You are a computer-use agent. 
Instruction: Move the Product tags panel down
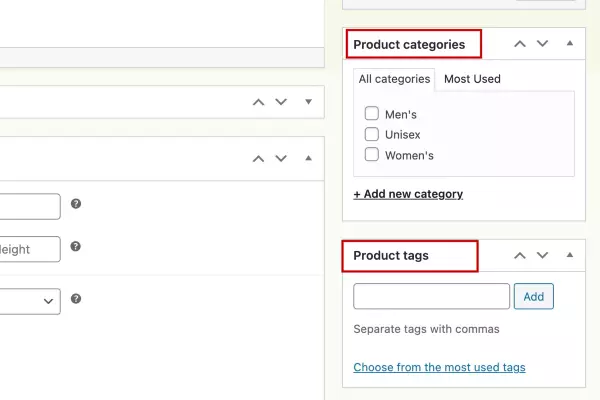[x=542, y=256]
